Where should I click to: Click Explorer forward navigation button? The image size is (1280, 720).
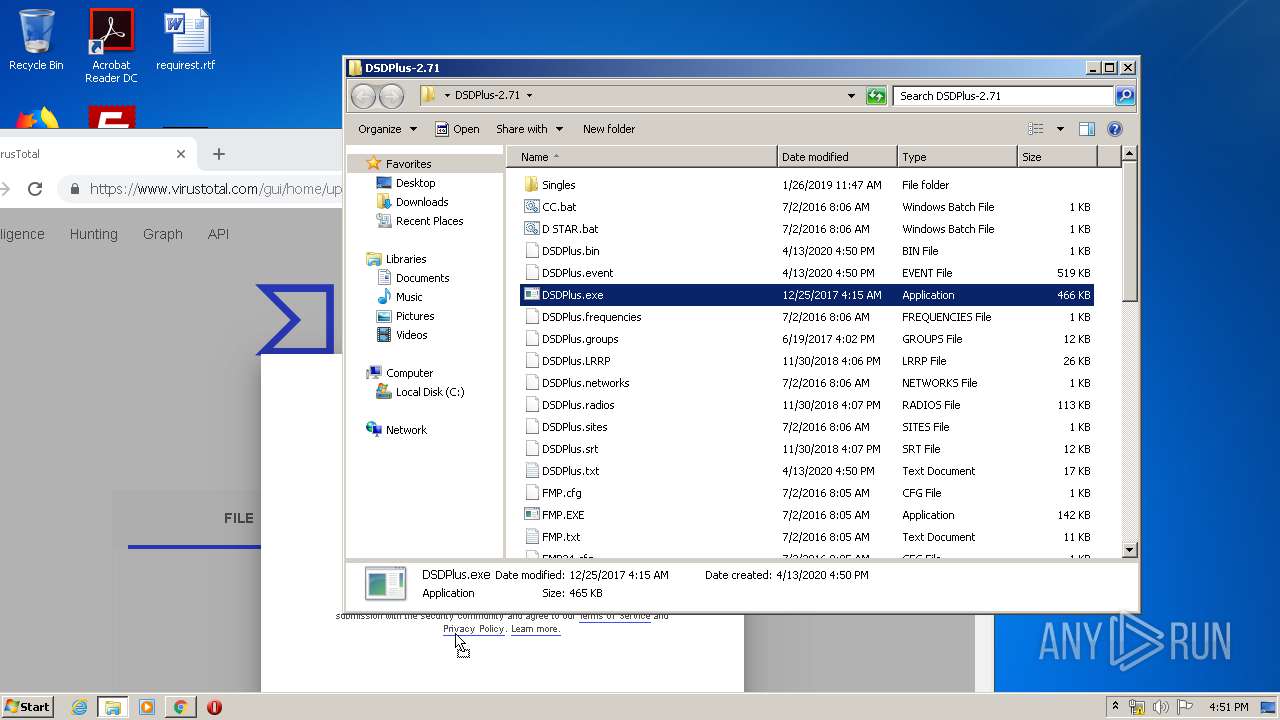391,96
